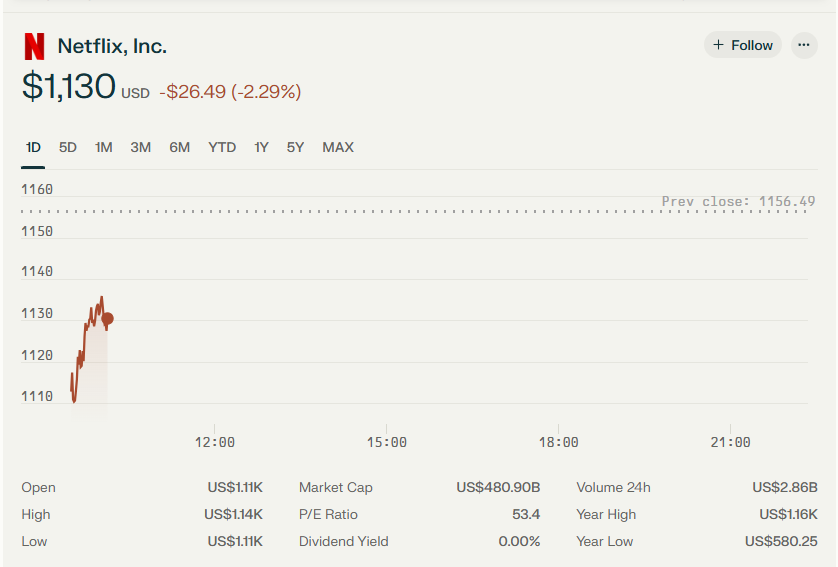Screen dimensions: 838x567
Task: Switch chart to 1M range
Action: coord(104,147)
